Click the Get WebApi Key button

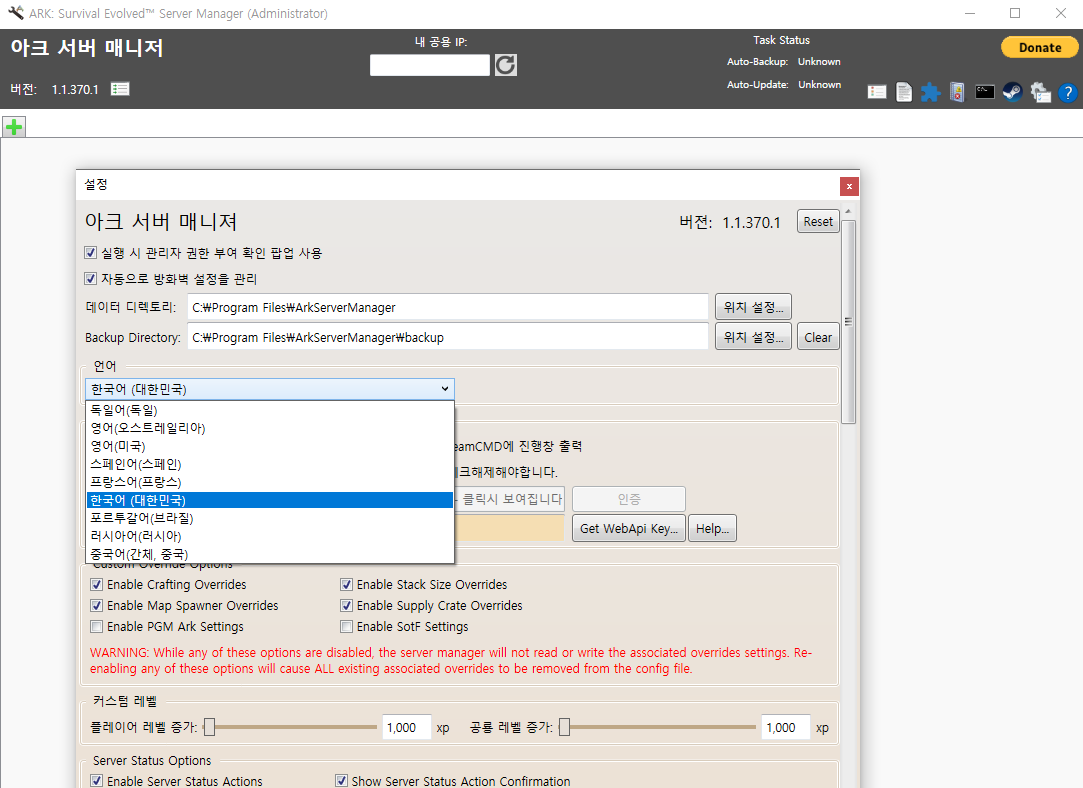[x=629, y=528]
